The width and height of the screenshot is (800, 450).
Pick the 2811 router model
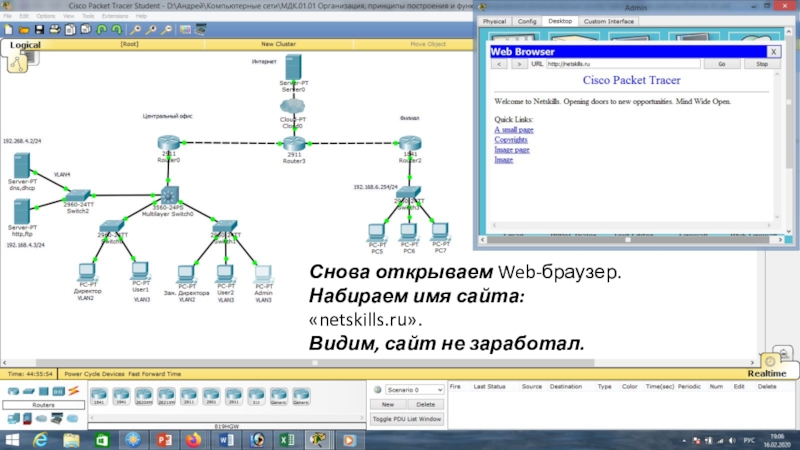tap(189, 396)
